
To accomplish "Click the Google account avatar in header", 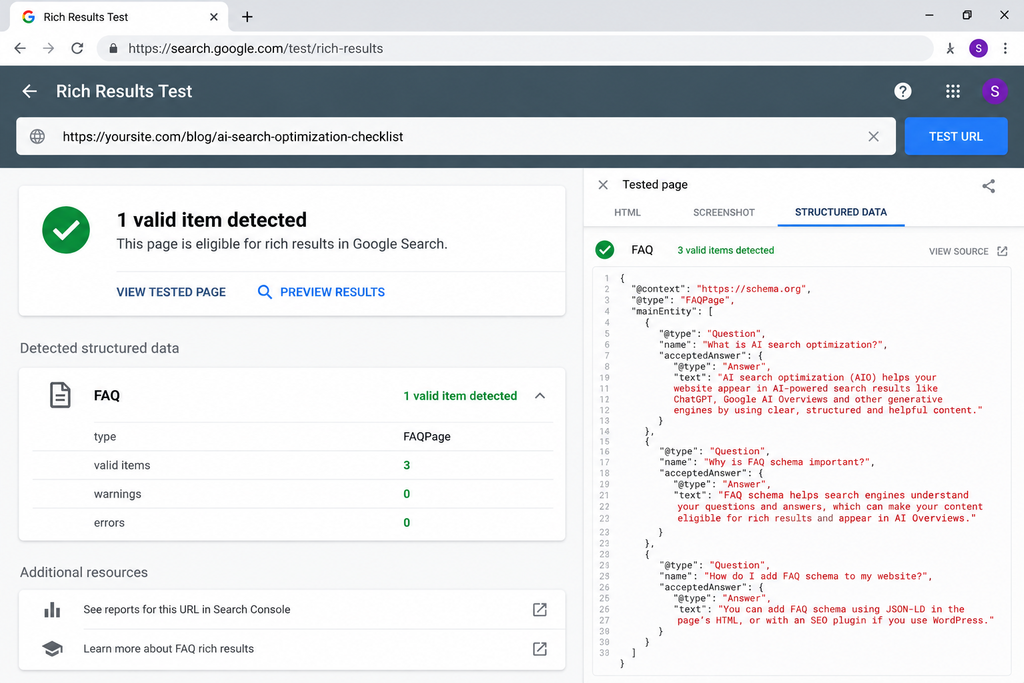I will [x=995, y=91].
